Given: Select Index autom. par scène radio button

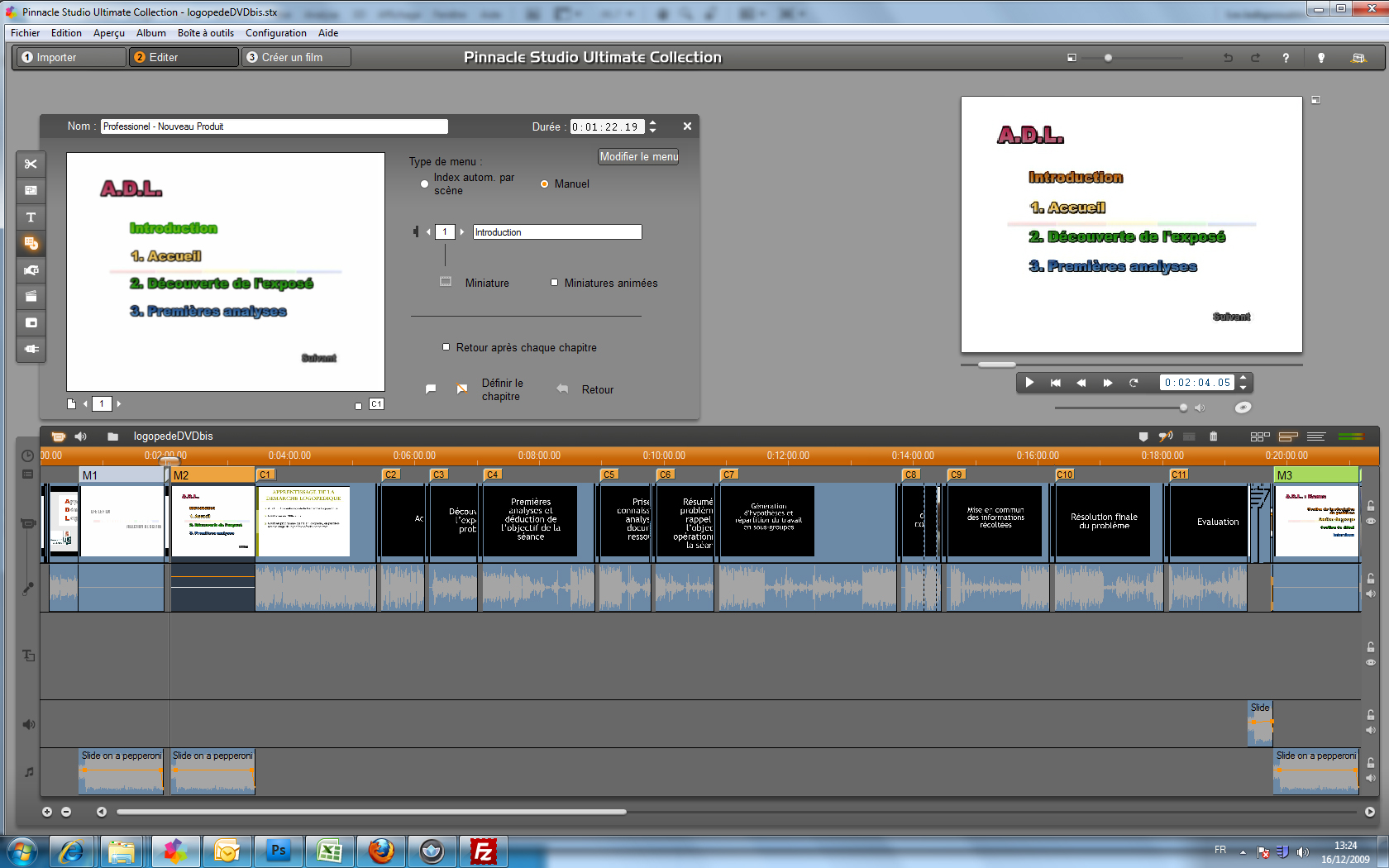Looking at the screenshot, I should (424, 184).
